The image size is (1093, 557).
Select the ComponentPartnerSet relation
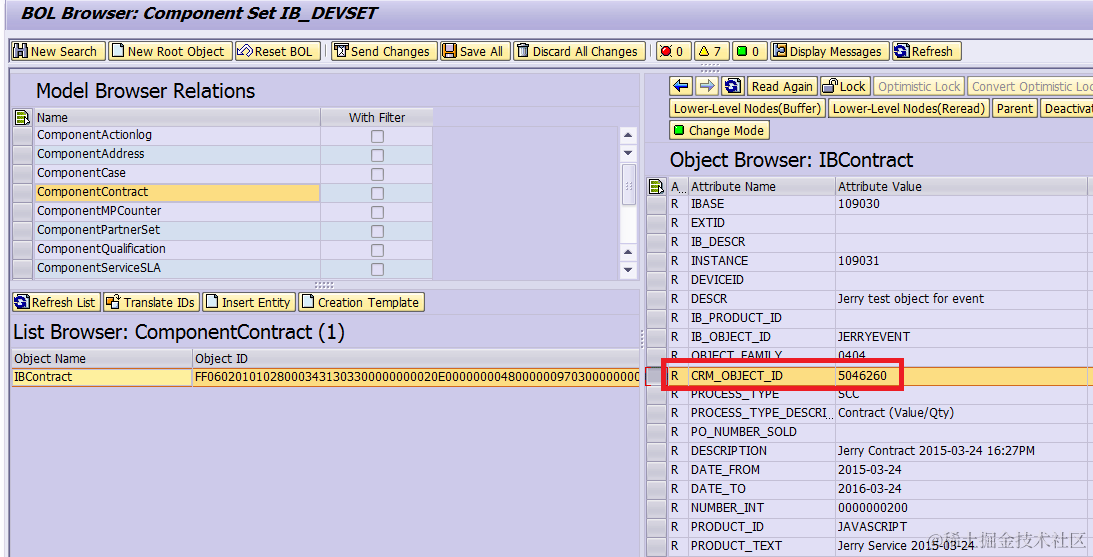click(x=177, y=230)
